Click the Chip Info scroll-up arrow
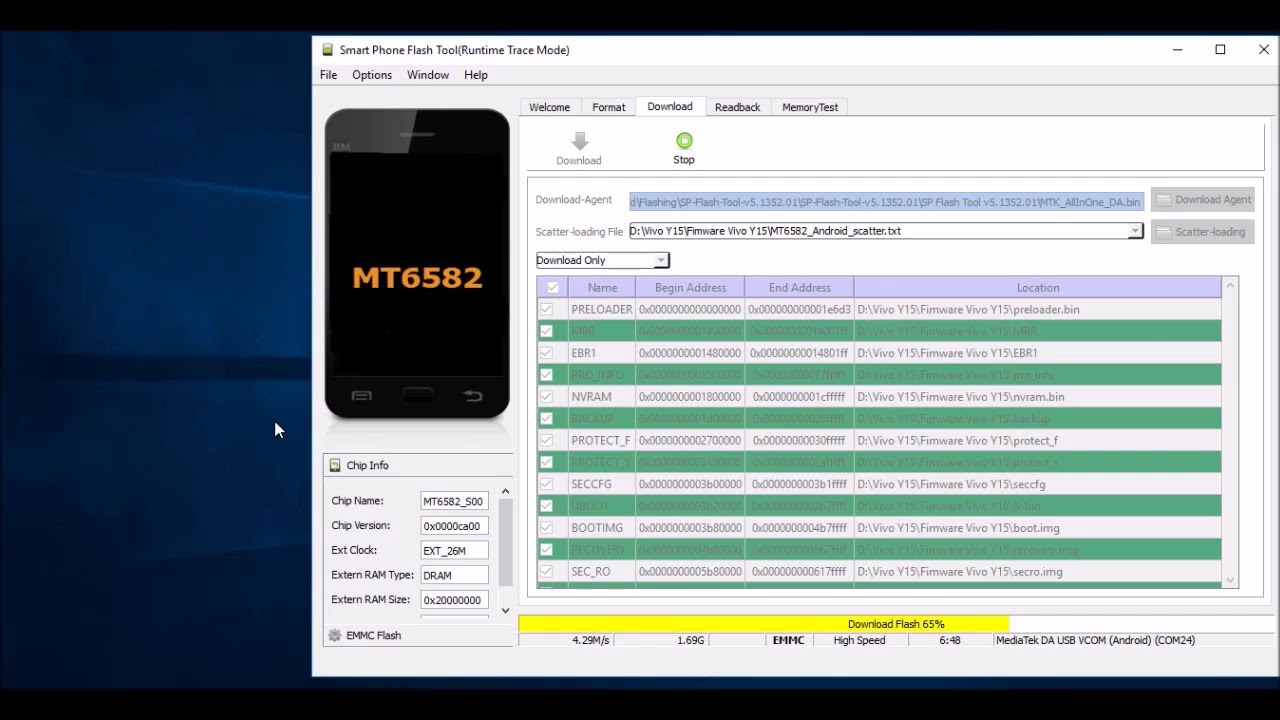Screen dimensions: 1280x720 tap(505, 491)
